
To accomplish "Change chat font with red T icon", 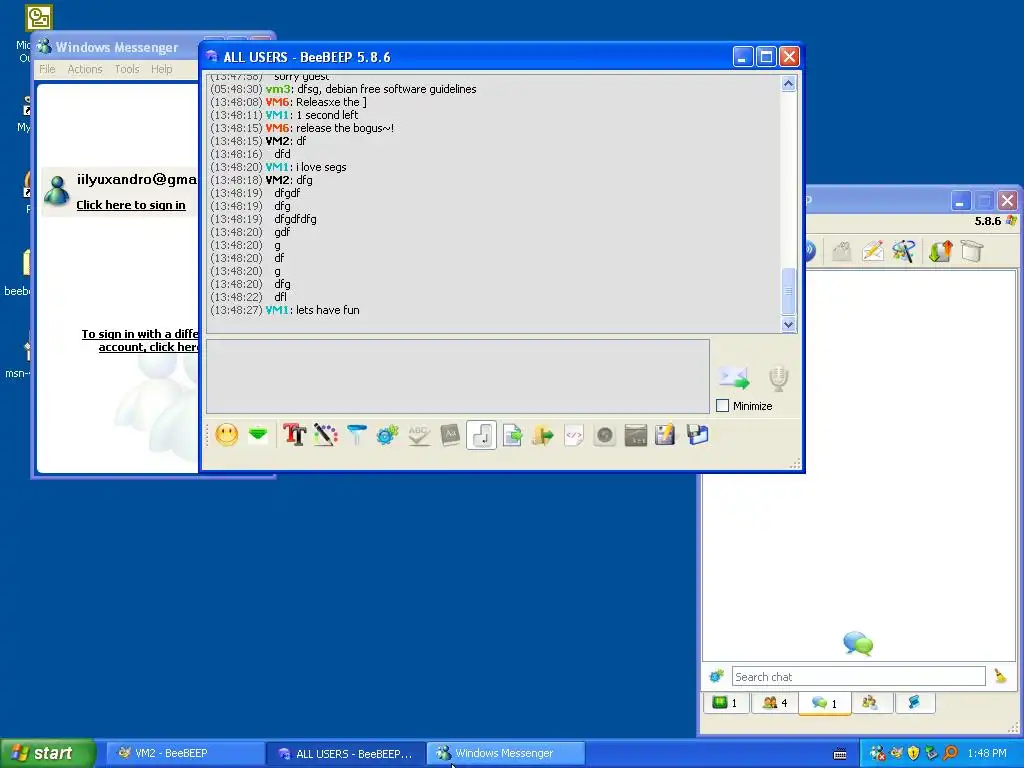I will pos(295,435).
